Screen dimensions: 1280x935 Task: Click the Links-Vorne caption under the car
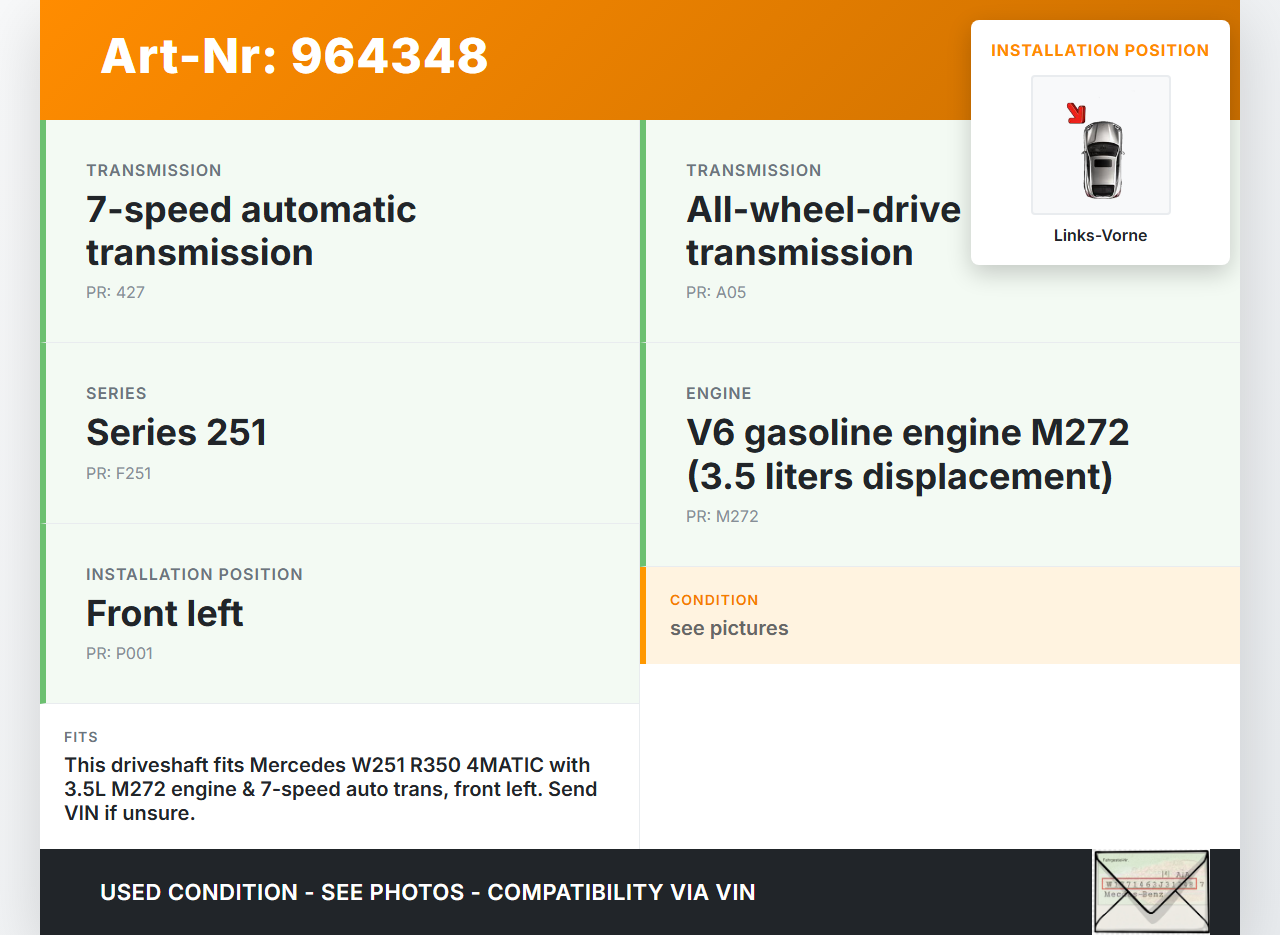1100,236
